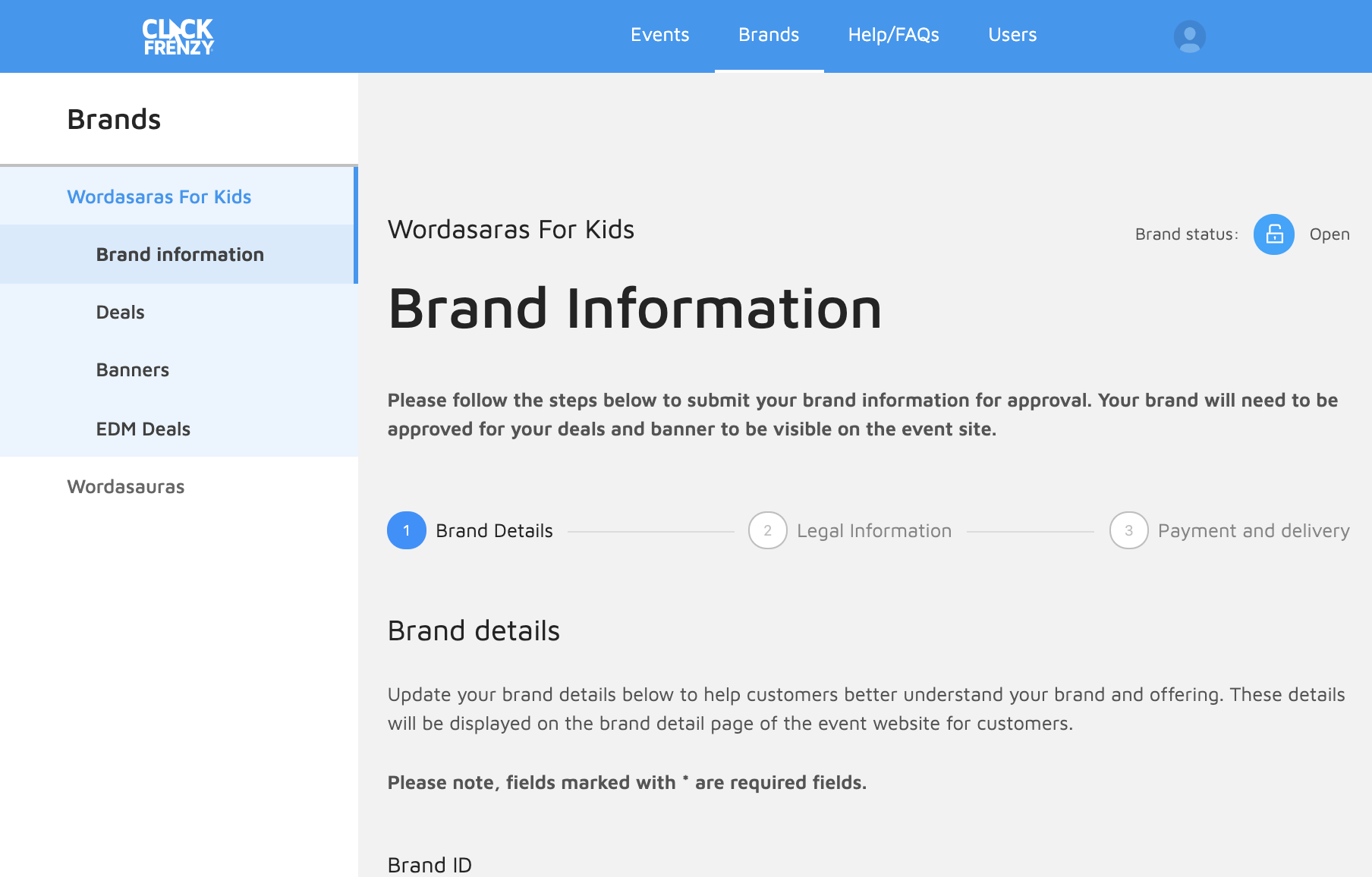
Task: Click the Brand Information main heading
Action: tap(635, 309)
